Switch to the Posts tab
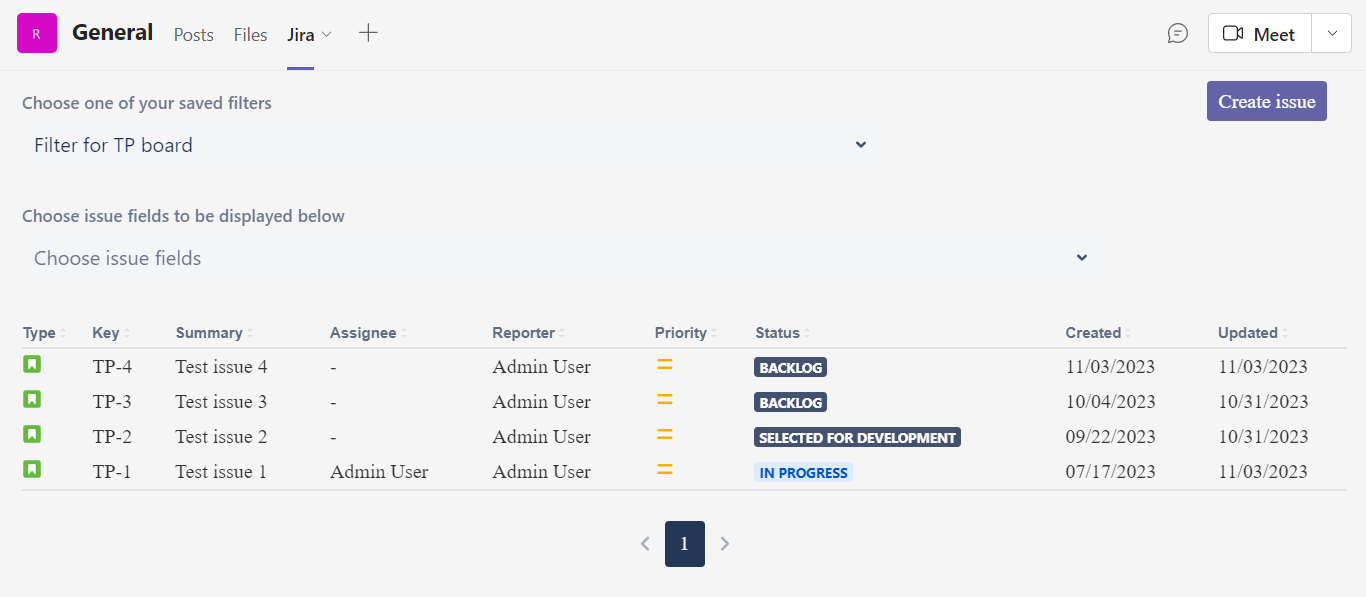1366x597 pixels. pos(193,35)
